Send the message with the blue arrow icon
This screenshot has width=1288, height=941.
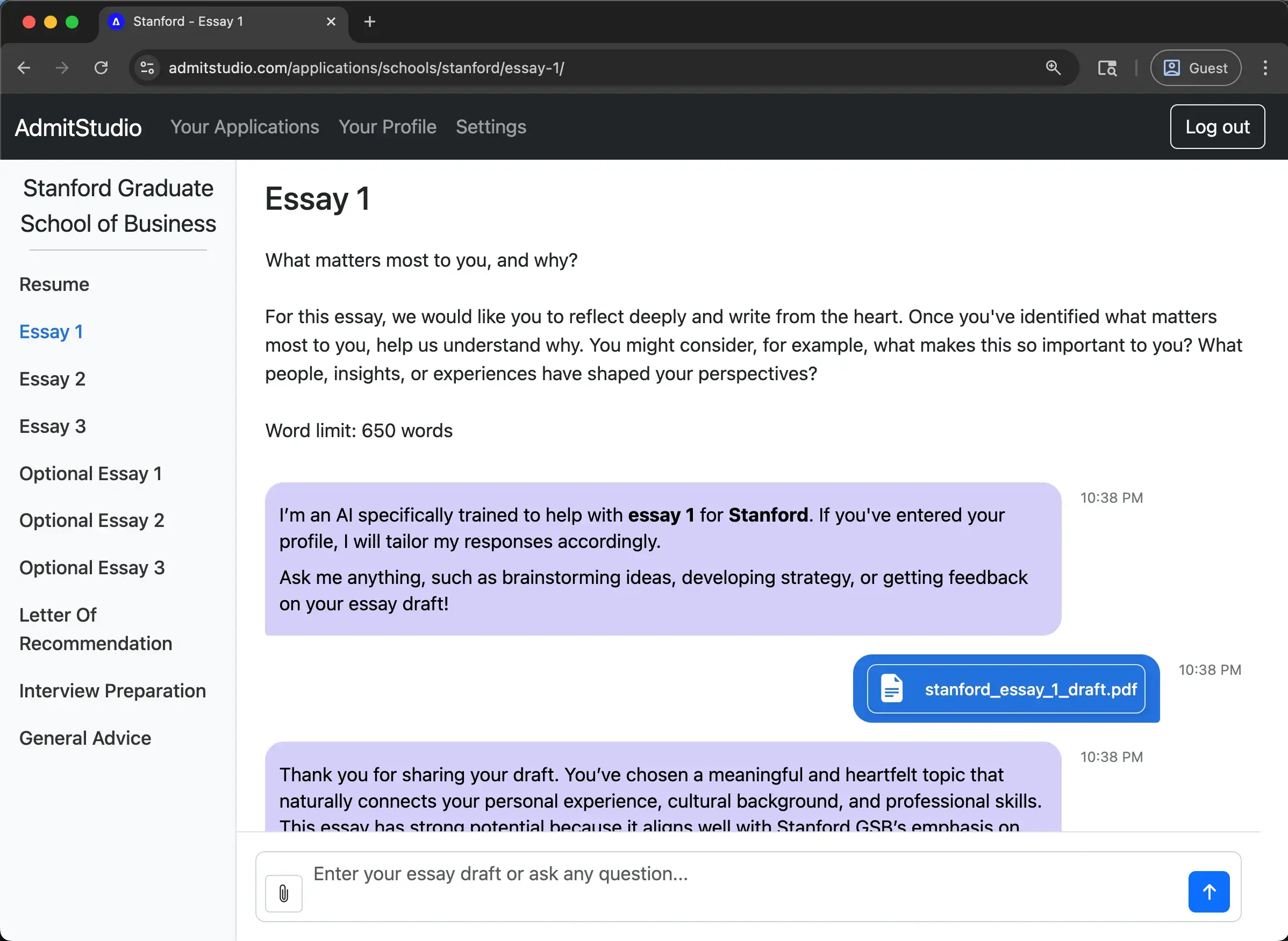click(x=1210, y=892)
